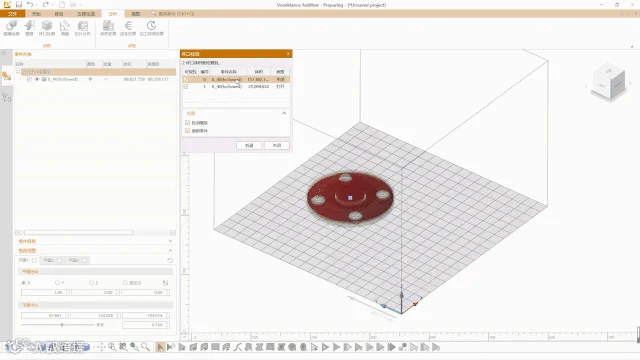Viewport: 640px width, 360px height.
Task: Switch to the last ribbon tab before search
Action: point(136,14)
